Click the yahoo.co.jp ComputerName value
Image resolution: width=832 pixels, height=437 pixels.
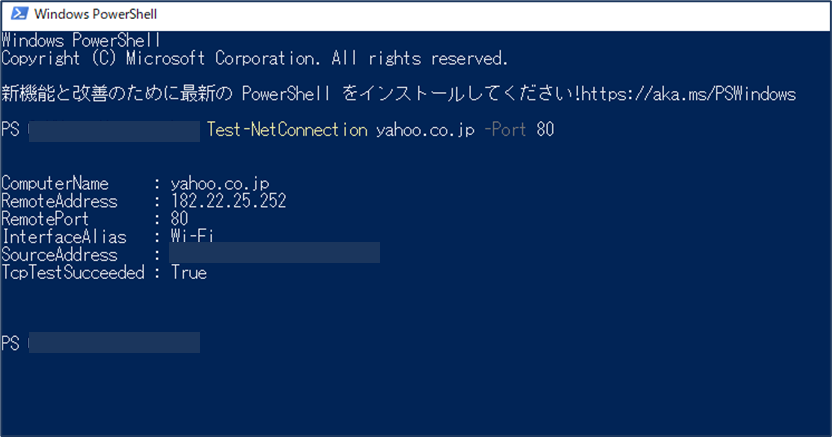coord(220,183)
